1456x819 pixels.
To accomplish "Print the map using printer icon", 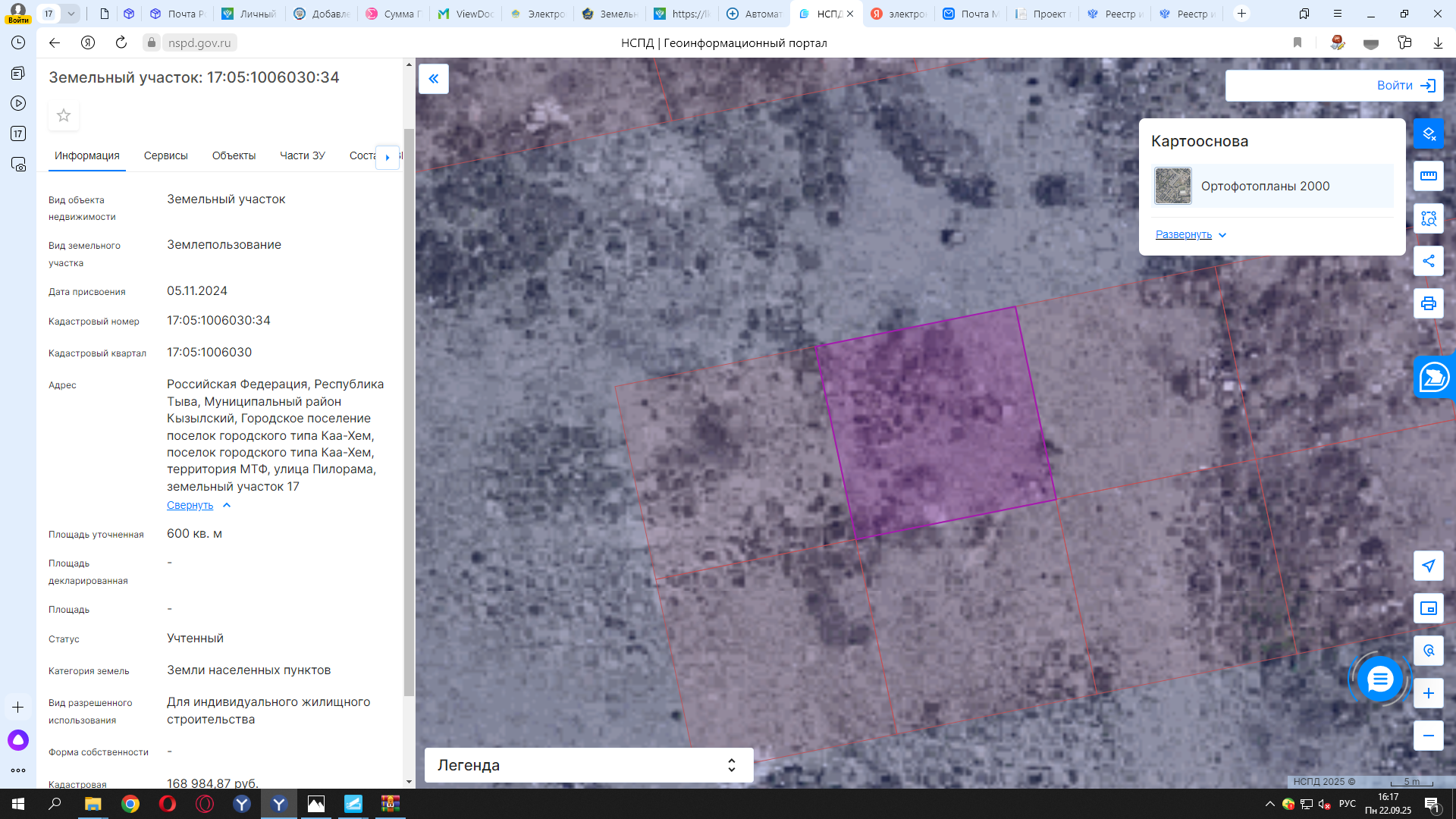I will pos(1428,303).
